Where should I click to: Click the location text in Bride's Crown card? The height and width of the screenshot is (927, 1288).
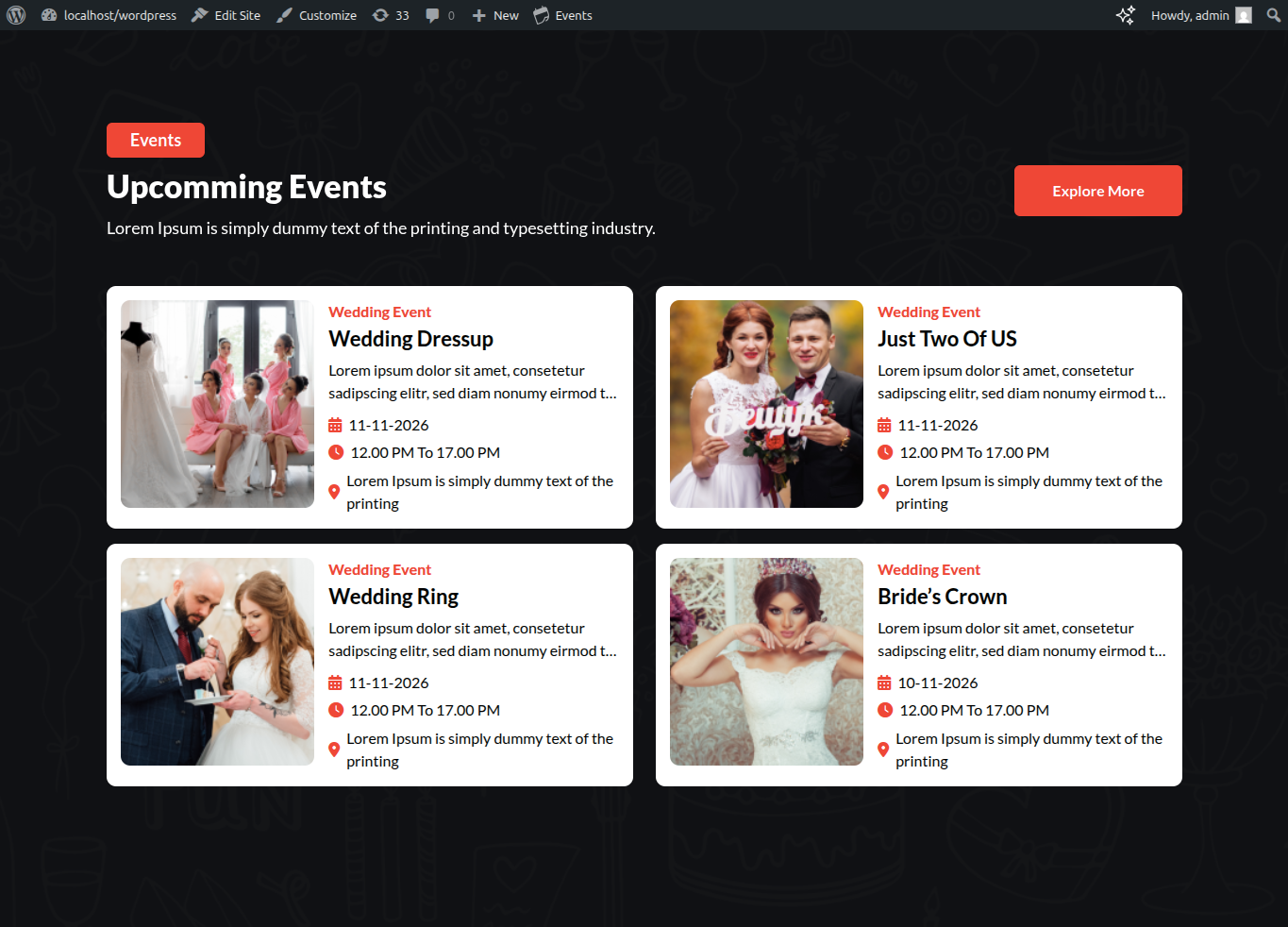1029,750
